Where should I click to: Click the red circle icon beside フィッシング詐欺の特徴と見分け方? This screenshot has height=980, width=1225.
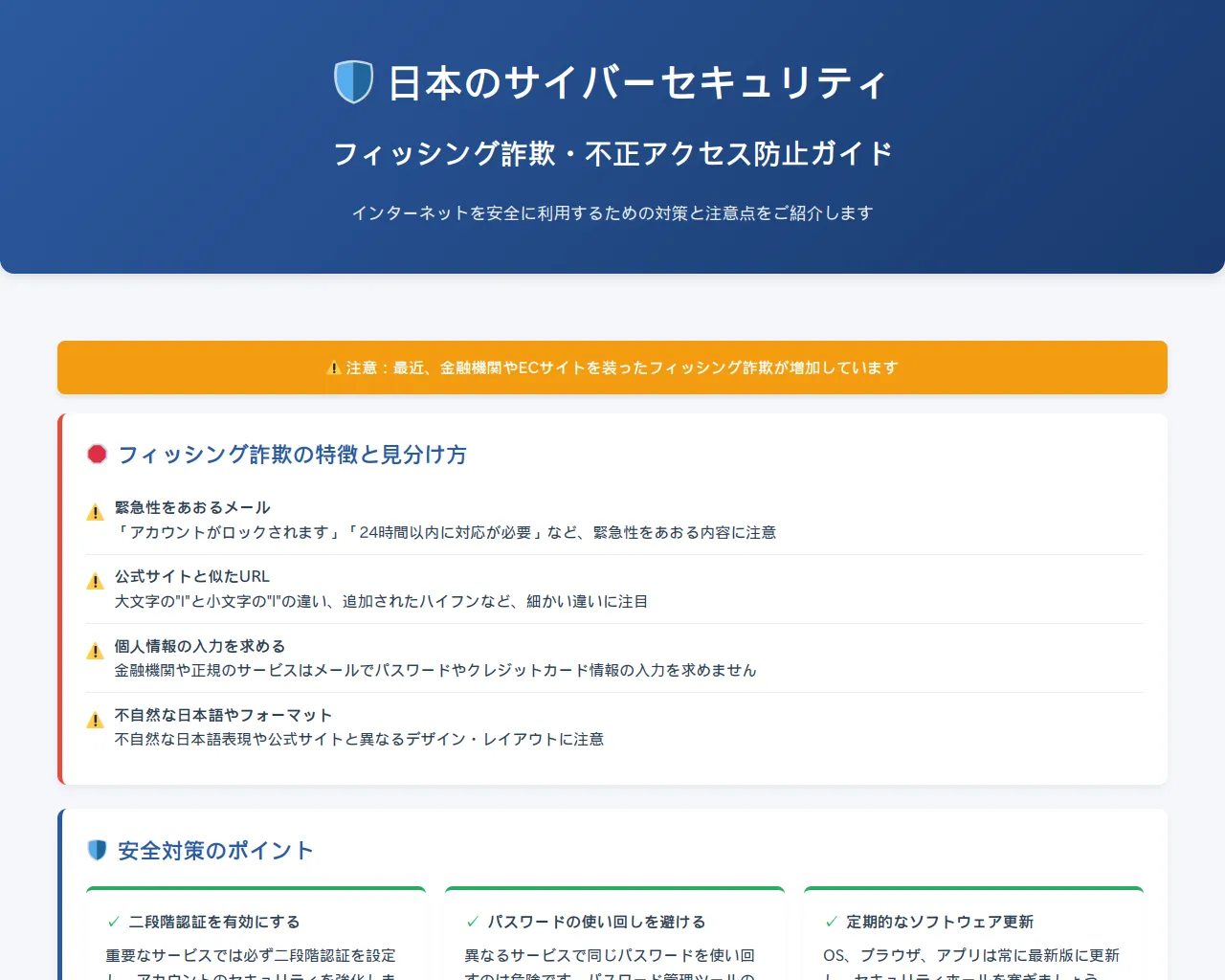pyautogui.click(x=97, y=455)
